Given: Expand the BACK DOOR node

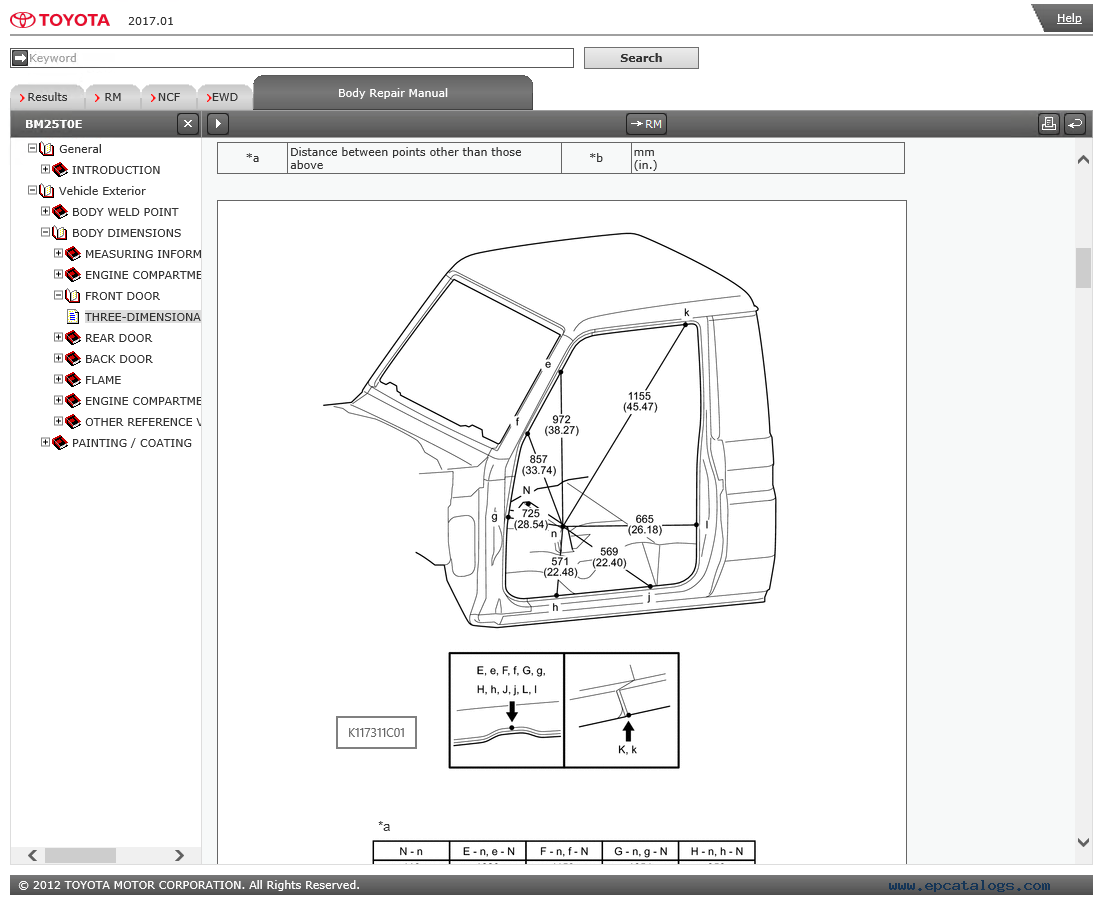Looking at the screenshot, I should [x=58, y=359].
